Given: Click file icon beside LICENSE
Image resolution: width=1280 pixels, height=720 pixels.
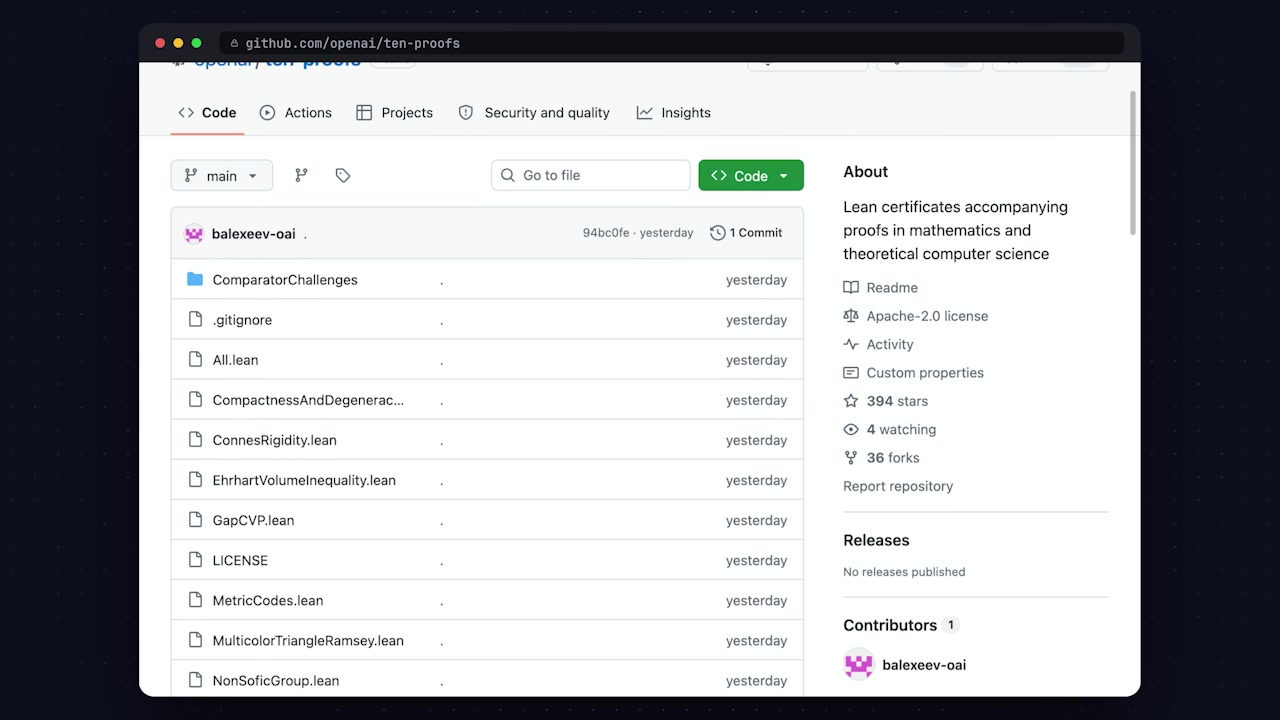Looking at the screenshot, I should (195, 559).
